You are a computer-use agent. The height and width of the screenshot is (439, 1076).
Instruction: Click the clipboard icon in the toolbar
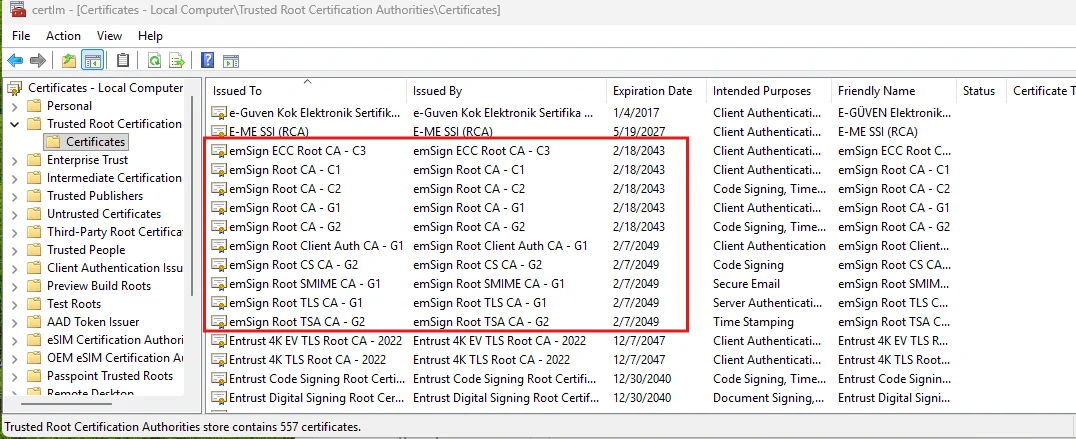coord(123,60)
